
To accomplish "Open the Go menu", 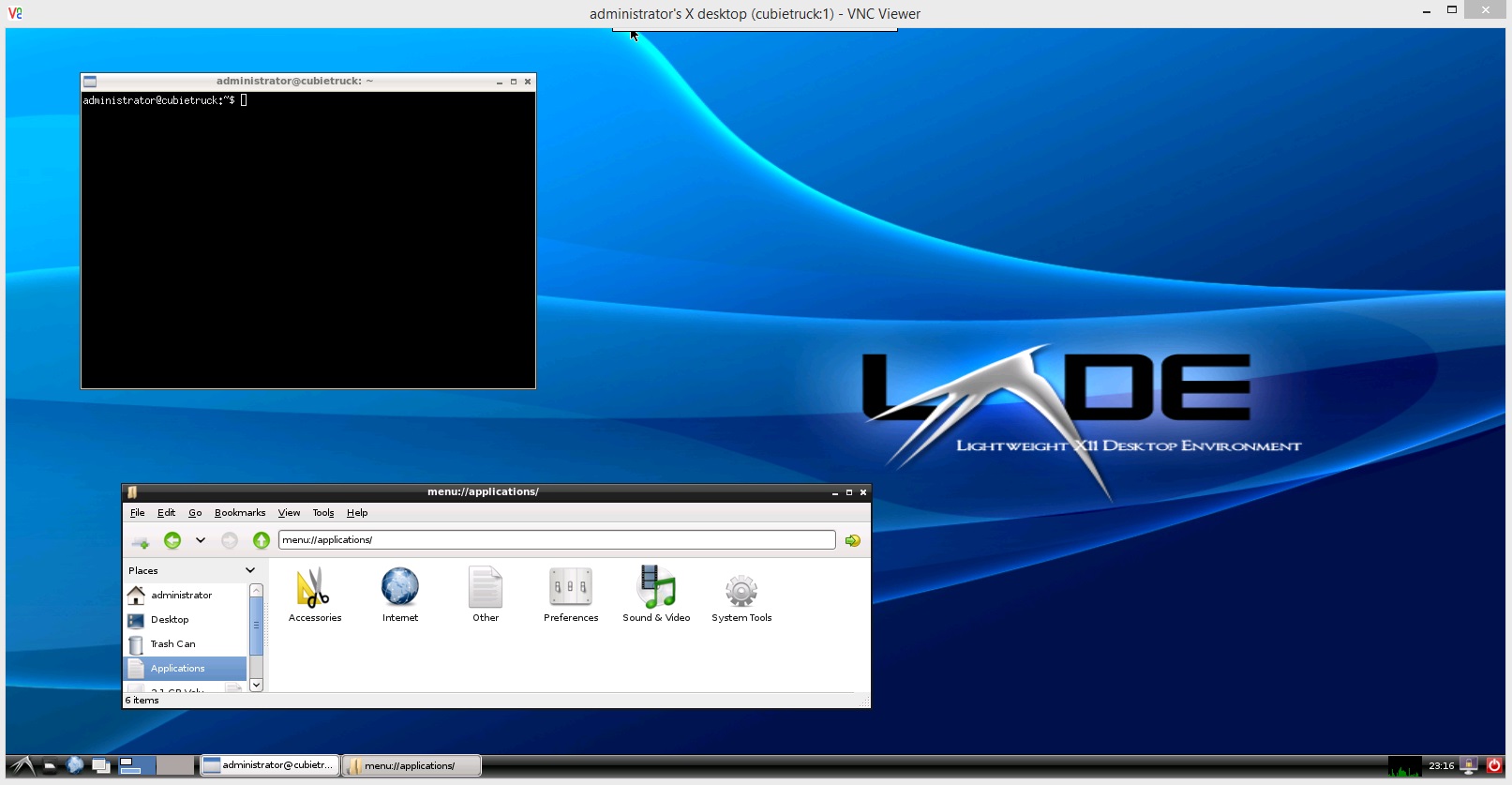I will pos(195,513).
